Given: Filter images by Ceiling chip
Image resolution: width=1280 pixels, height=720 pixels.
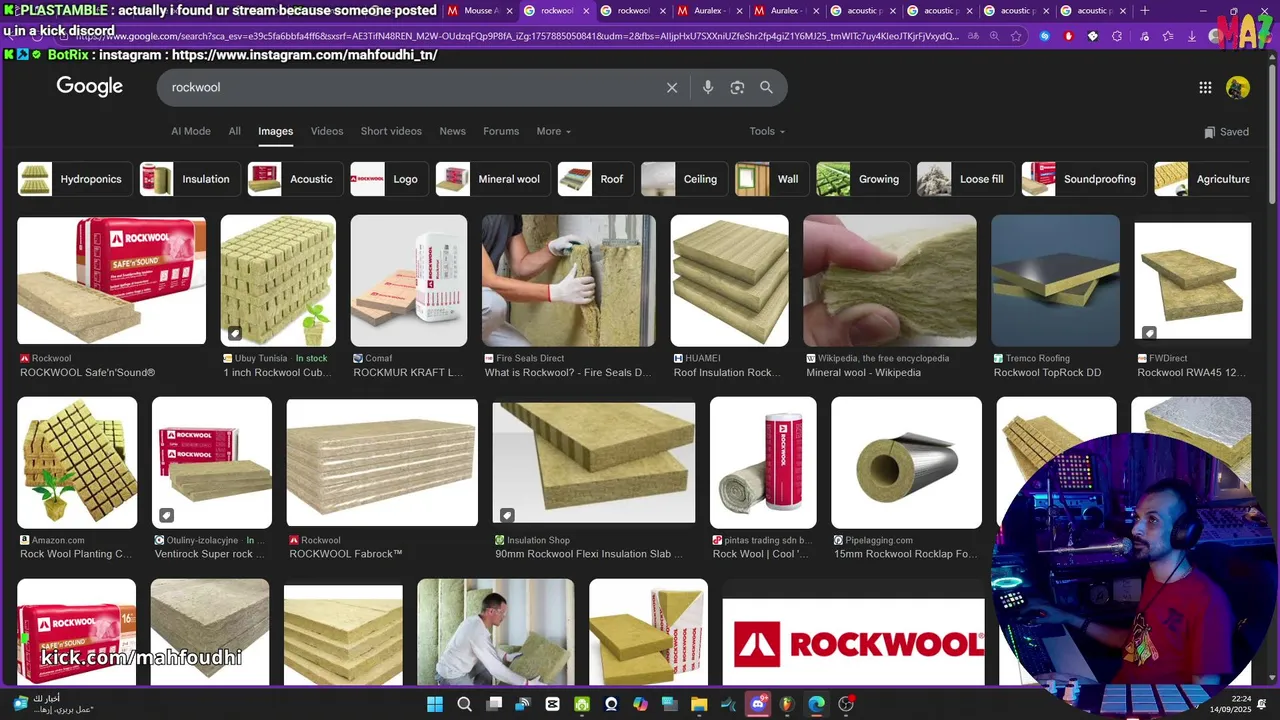Looking at the screenshot, I should pyautogui.click(x=685, y=179).
